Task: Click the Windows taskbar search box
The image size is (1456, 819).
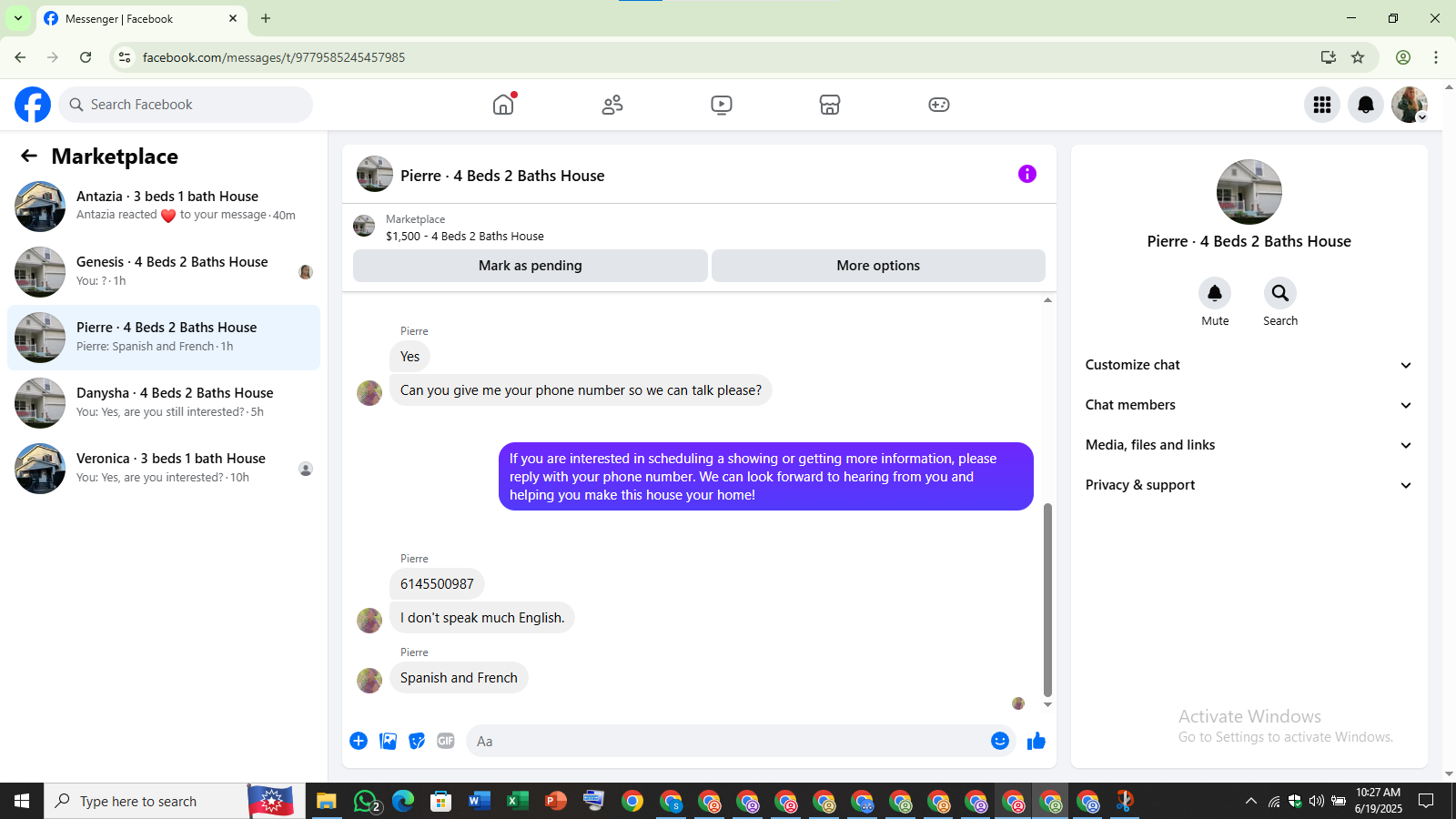Action: point(146,801)
